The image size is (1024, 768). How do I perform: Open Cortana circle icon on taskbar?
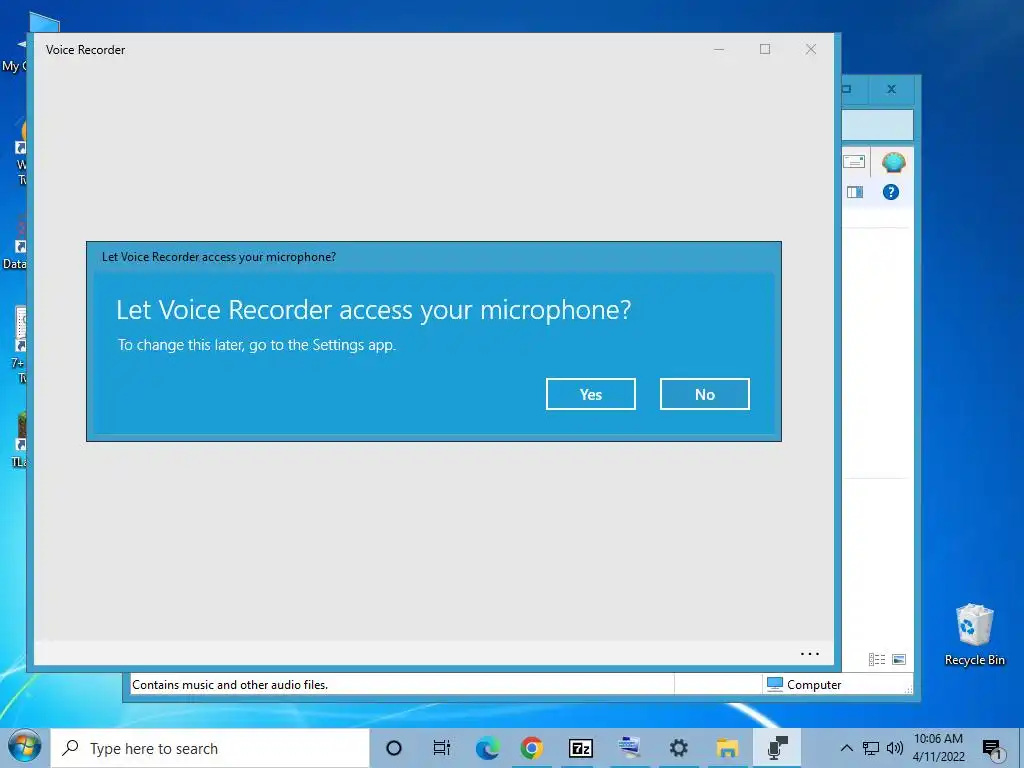coord(394,748)
